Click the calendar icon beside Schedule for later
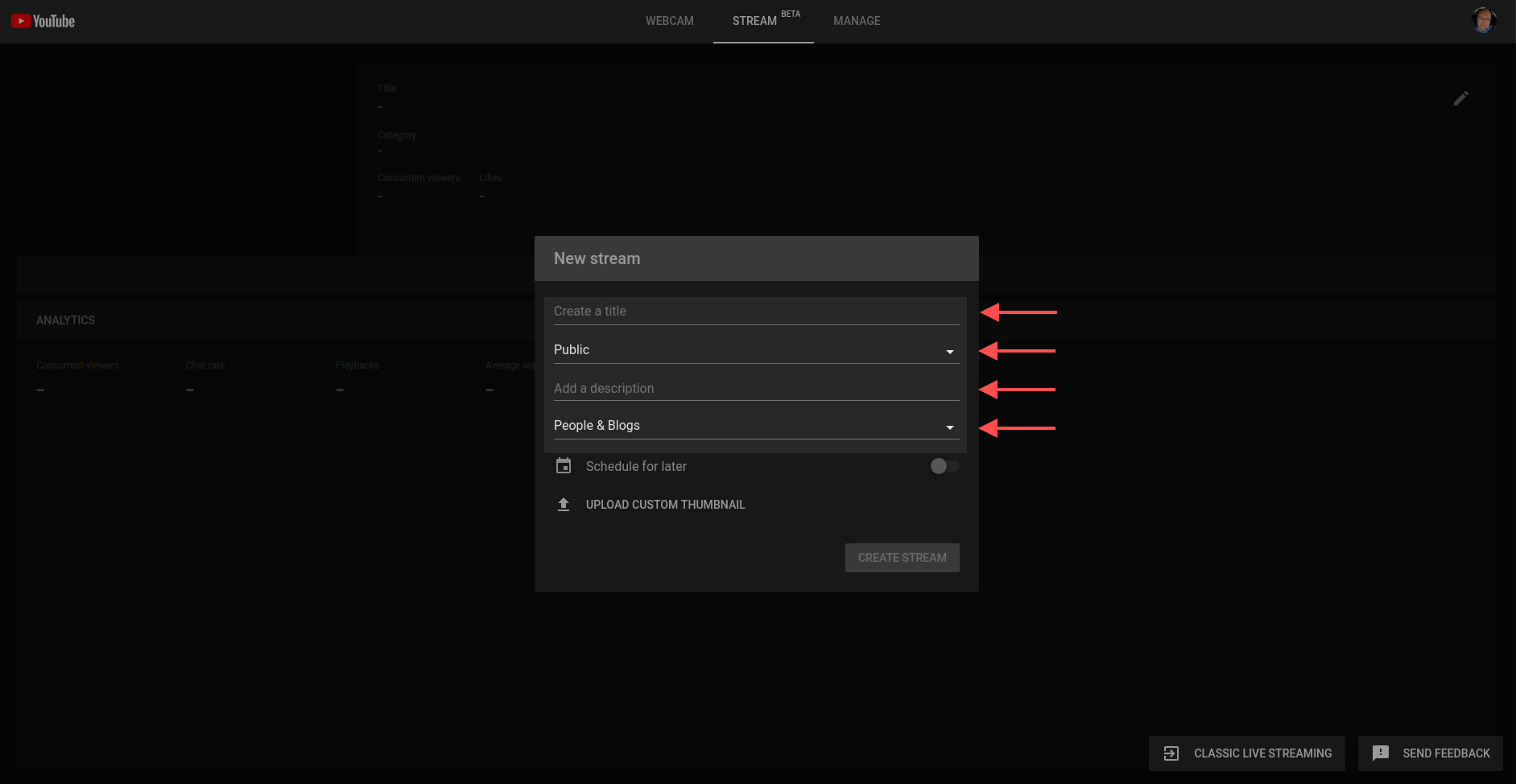Screen dimensions: 1516x784 (564, 466)
